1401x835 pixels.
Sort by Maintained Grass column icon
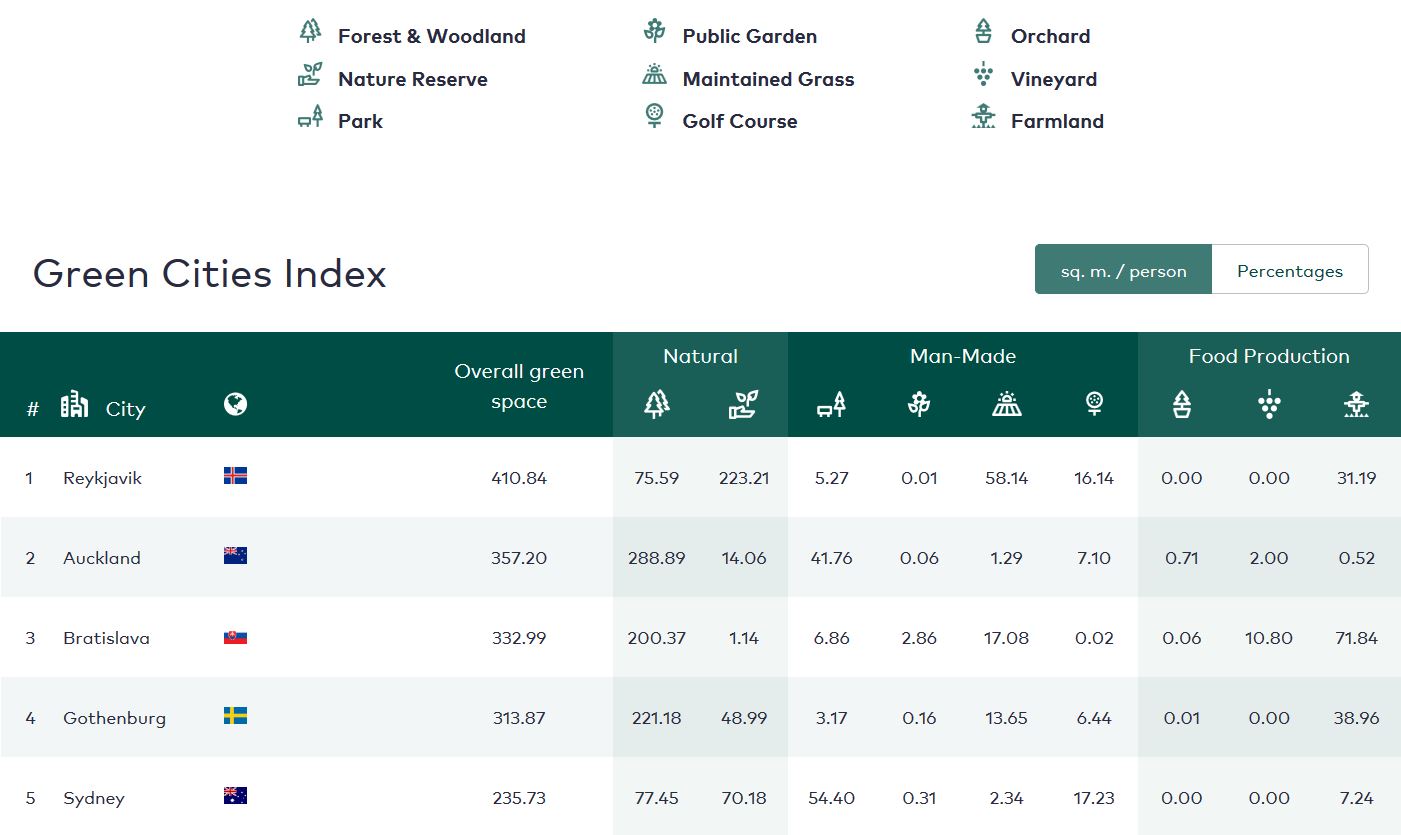point(1006,404)
